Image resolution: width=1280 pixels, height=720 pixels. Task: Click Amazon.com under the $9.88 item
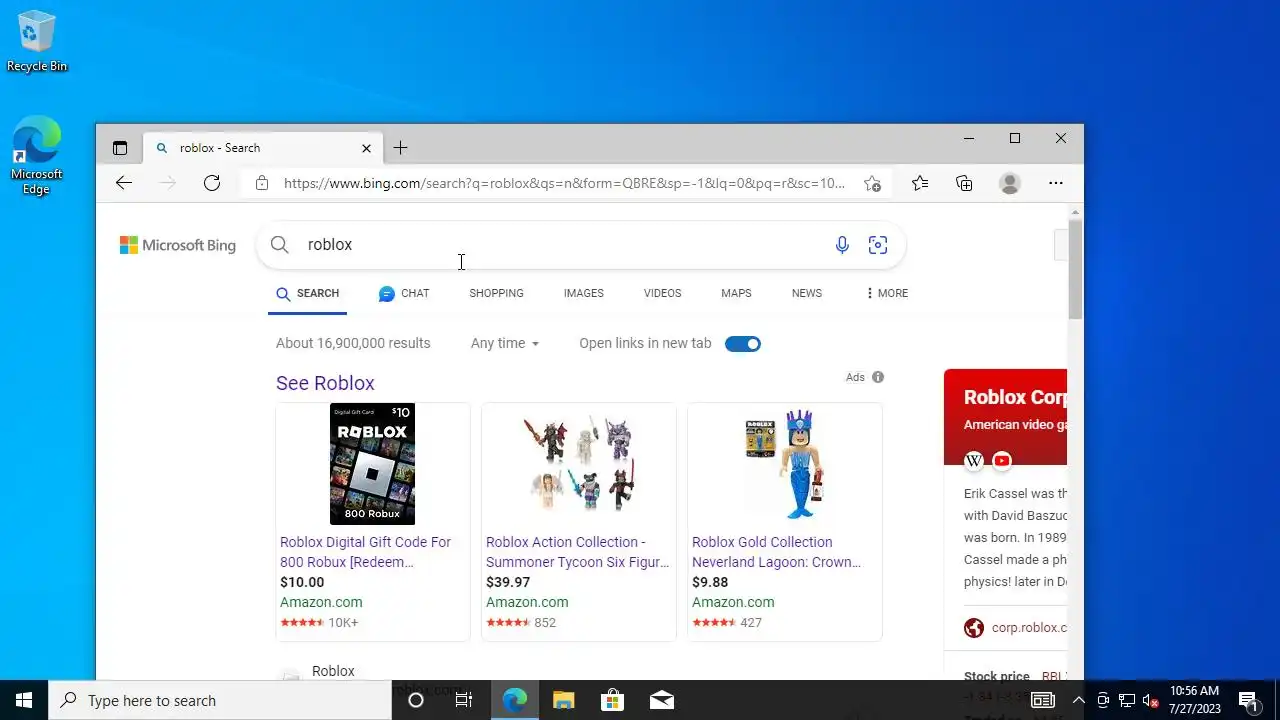click(733, 602)
